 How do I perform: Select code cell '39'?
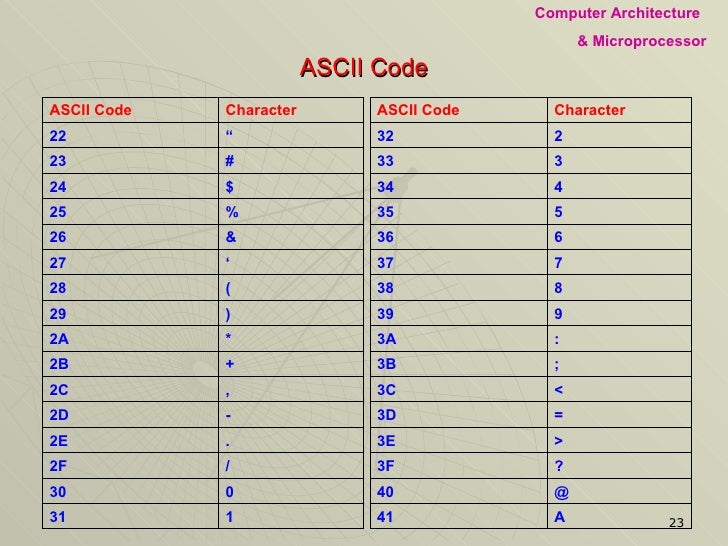coord(459,313)
